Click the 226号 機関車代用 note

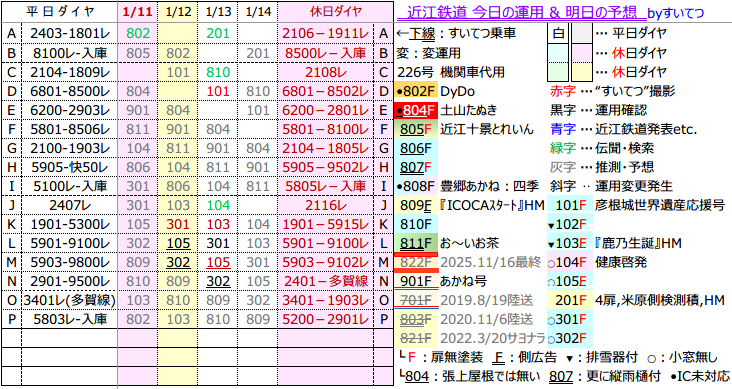pos(451,72)
